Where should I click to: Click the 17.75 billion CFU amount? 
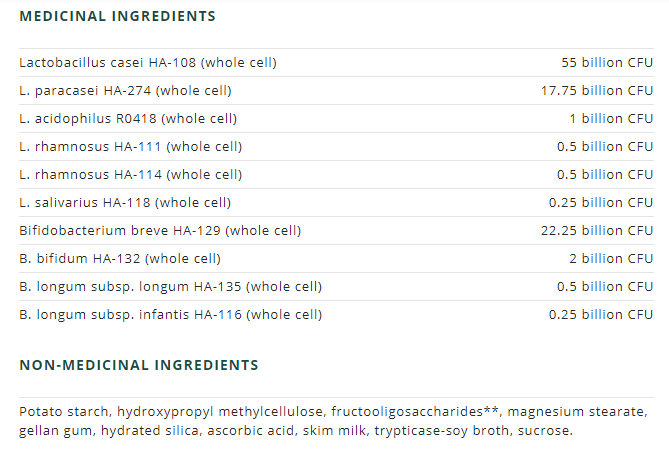pyautogui.click(x=597, y=91)
